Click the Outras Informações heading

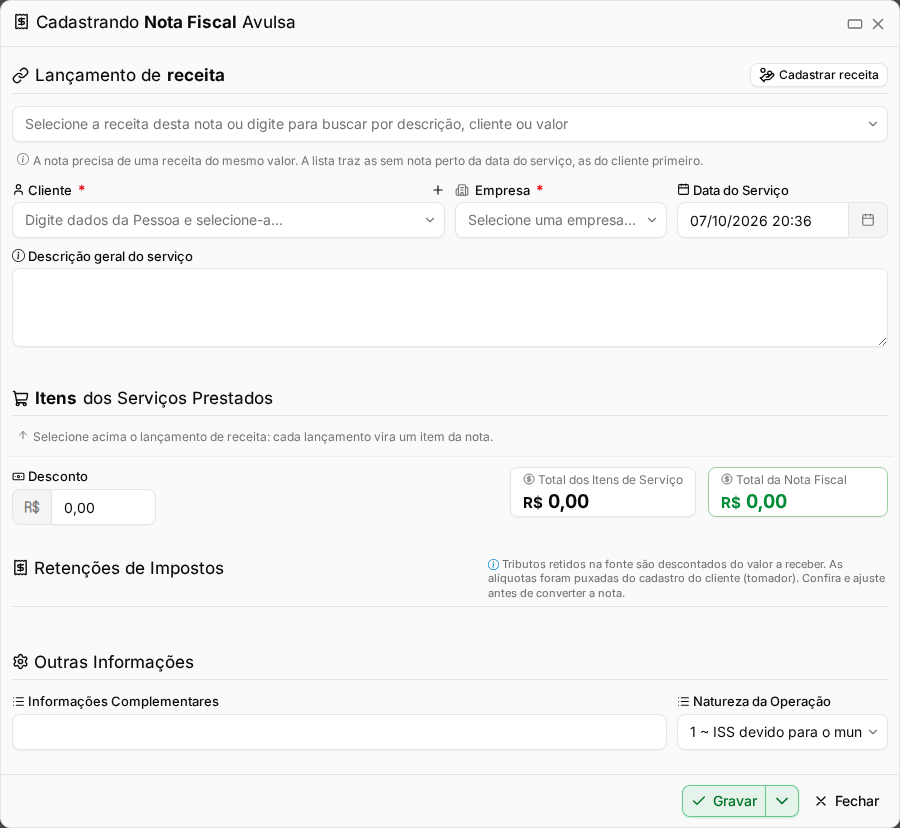(114, 662)
